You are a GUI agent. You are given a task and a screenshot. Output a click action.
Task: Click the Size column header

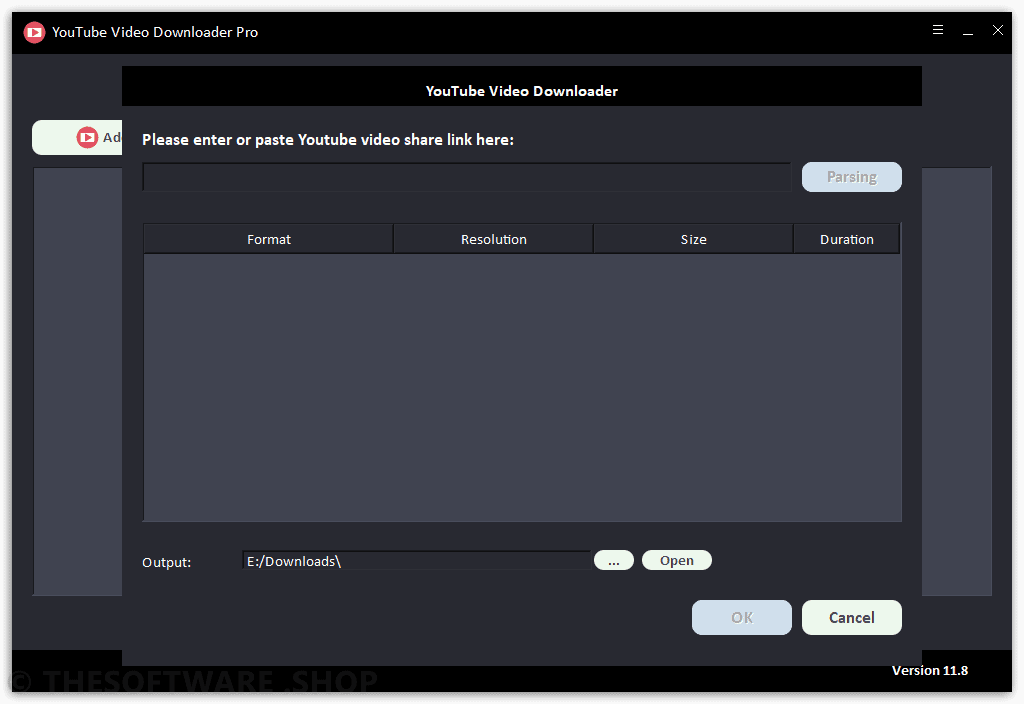(x=694, y=239)
